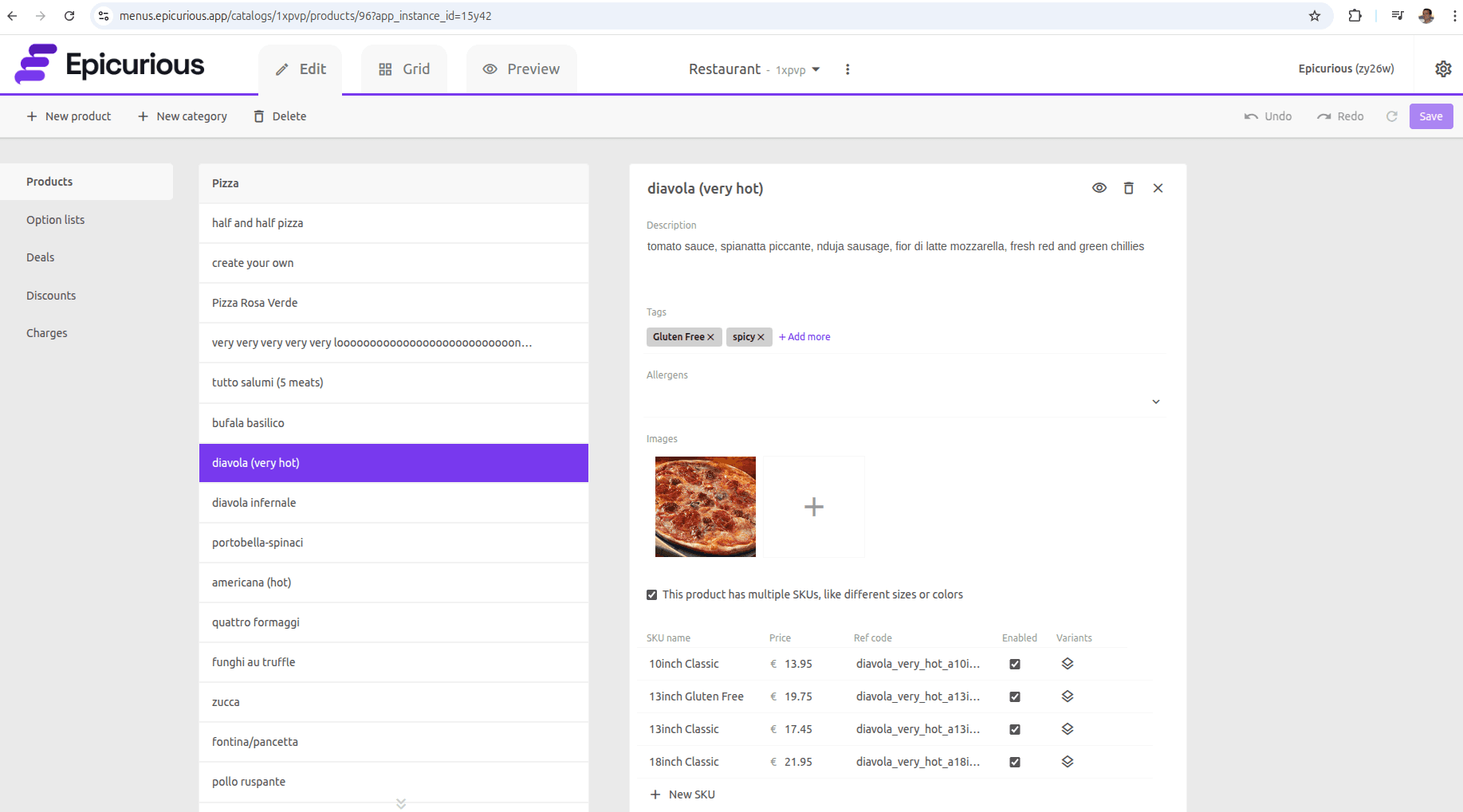The height and width of the screenshot is (812, 1463).
Task: Click the New SKU button
Action: pos(682,794)
